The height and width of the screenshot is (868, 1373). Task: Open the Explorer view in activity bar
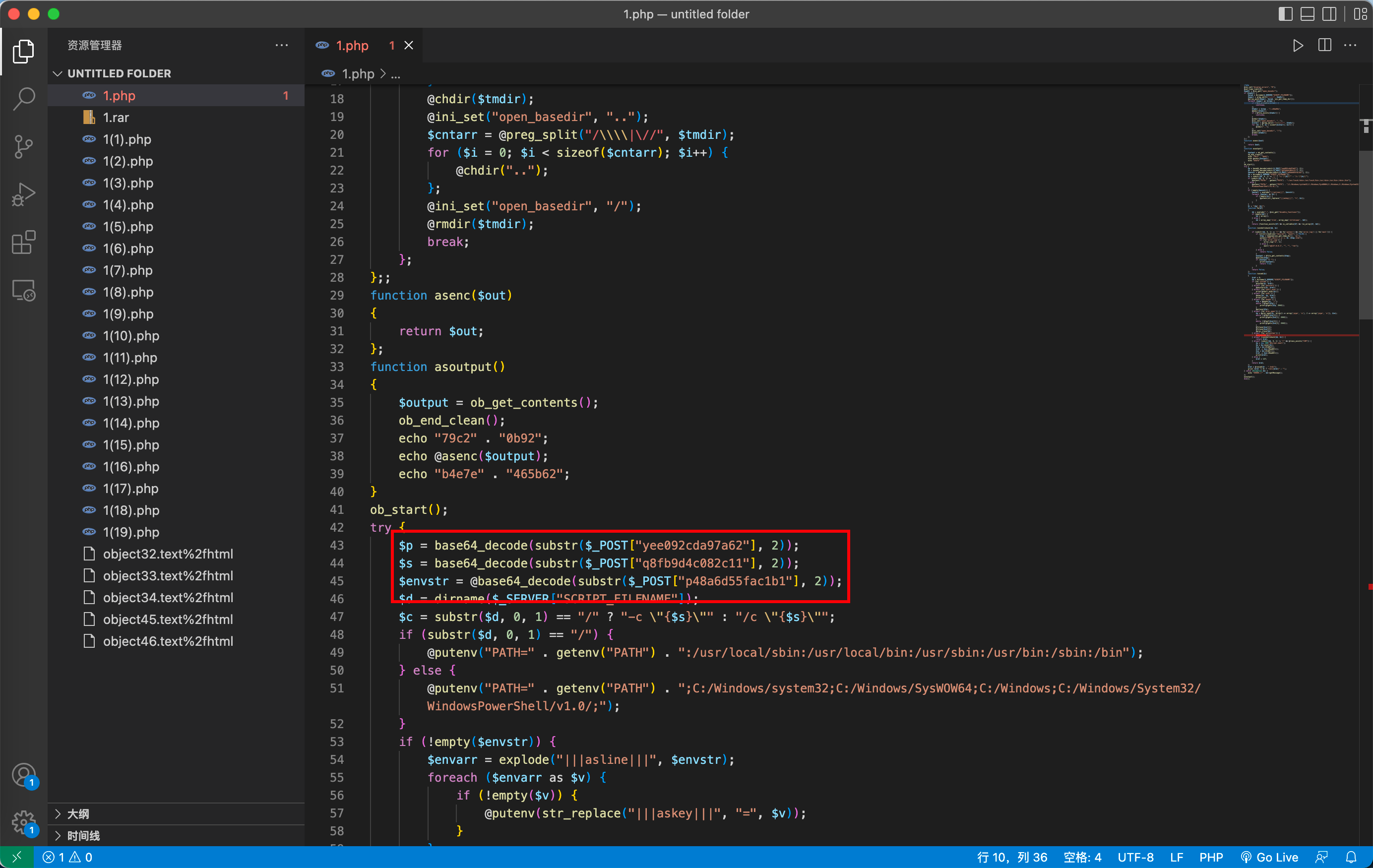(23, 51)
